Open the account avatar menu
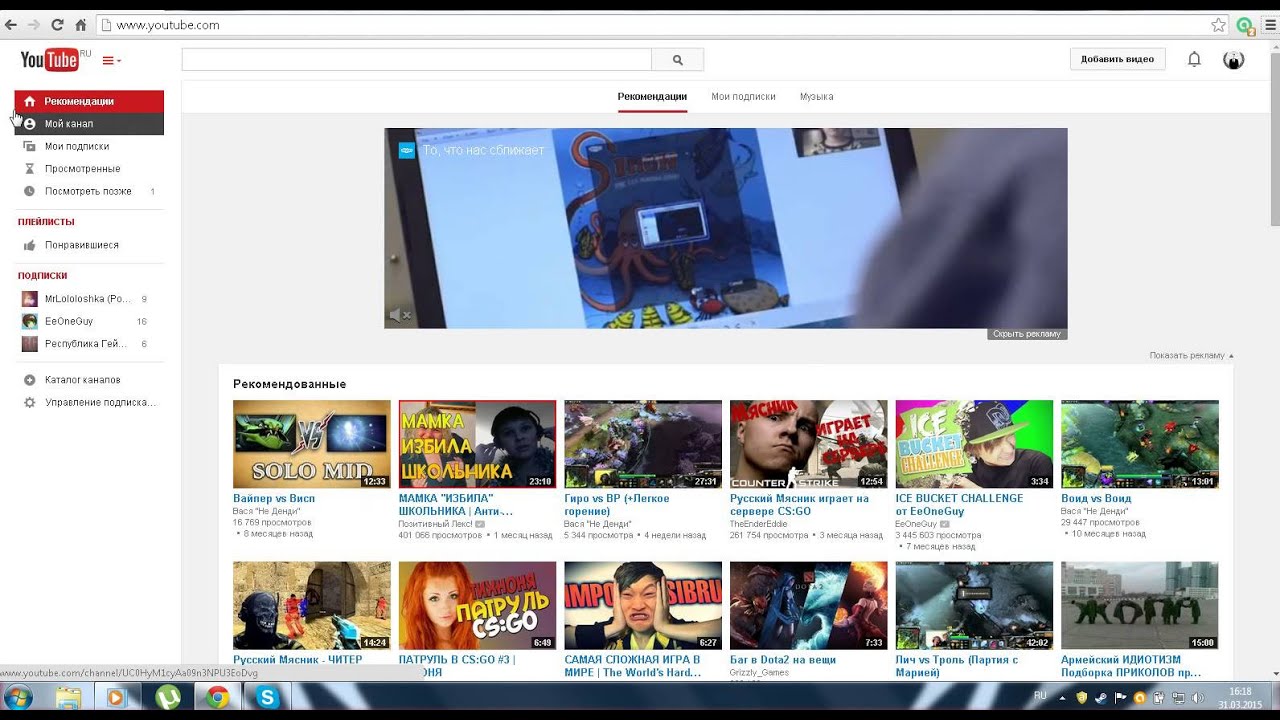 [1234, 60]
